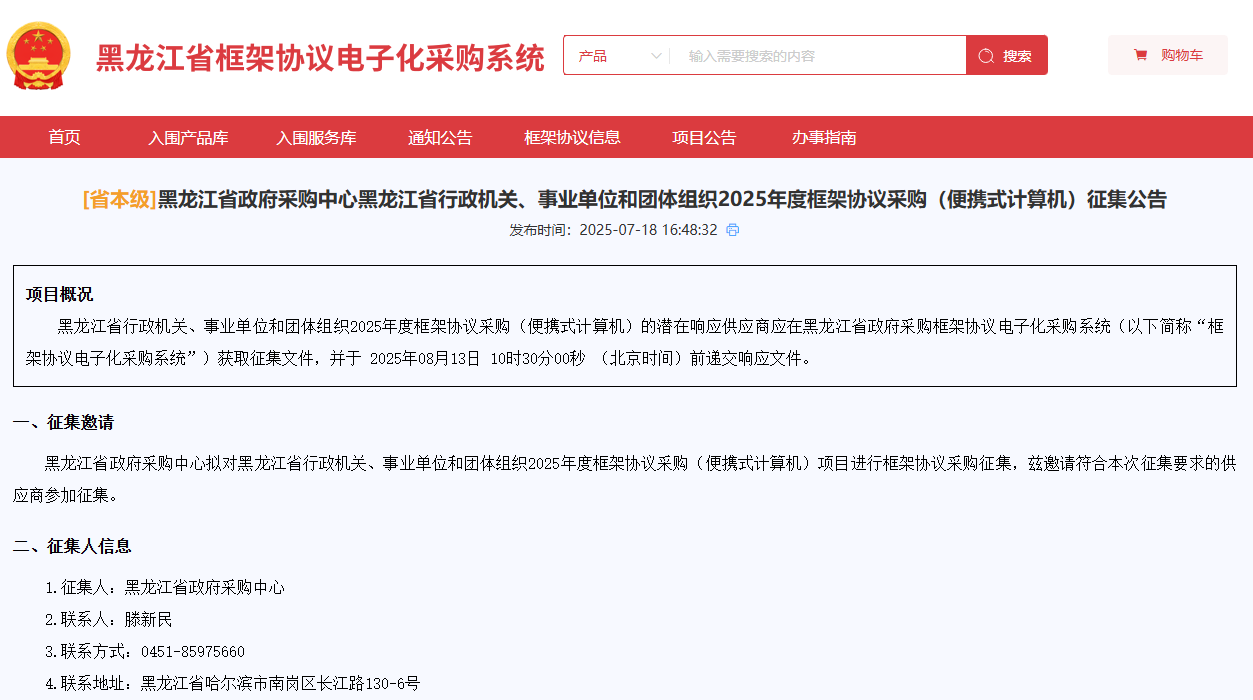Open 入围服务库 menu item
Screen dimensions: 1253x700
tap(316, 137)
